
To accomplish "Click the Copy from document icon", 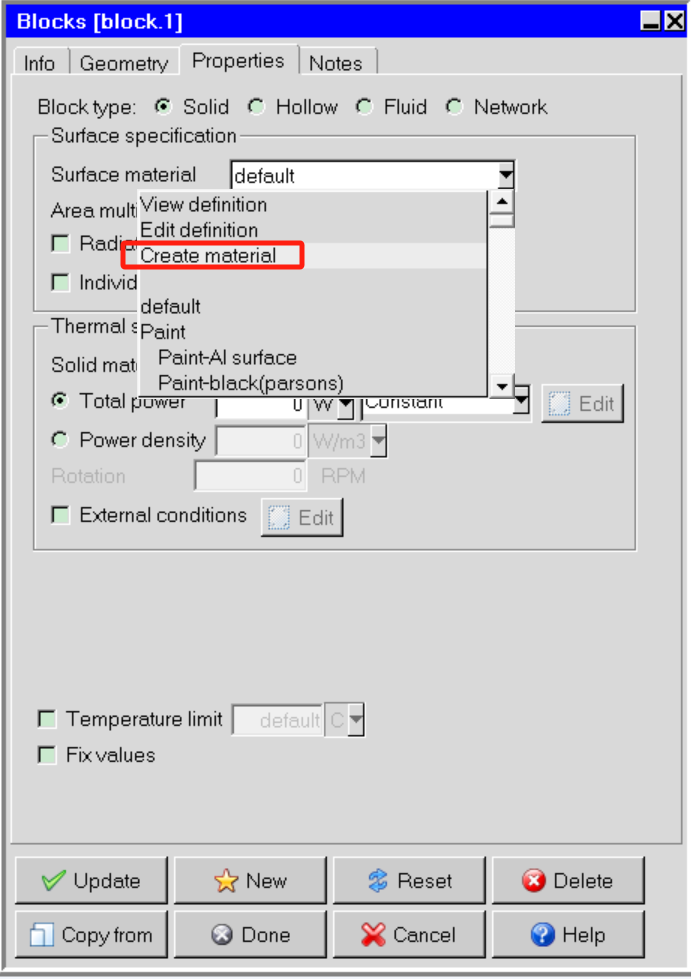I will tap(42, 935).
